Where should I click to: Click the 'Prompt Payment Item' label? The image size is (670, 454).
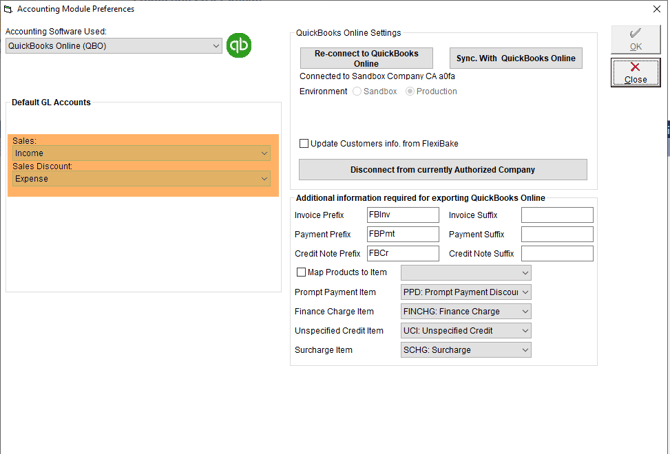(335, 292)
